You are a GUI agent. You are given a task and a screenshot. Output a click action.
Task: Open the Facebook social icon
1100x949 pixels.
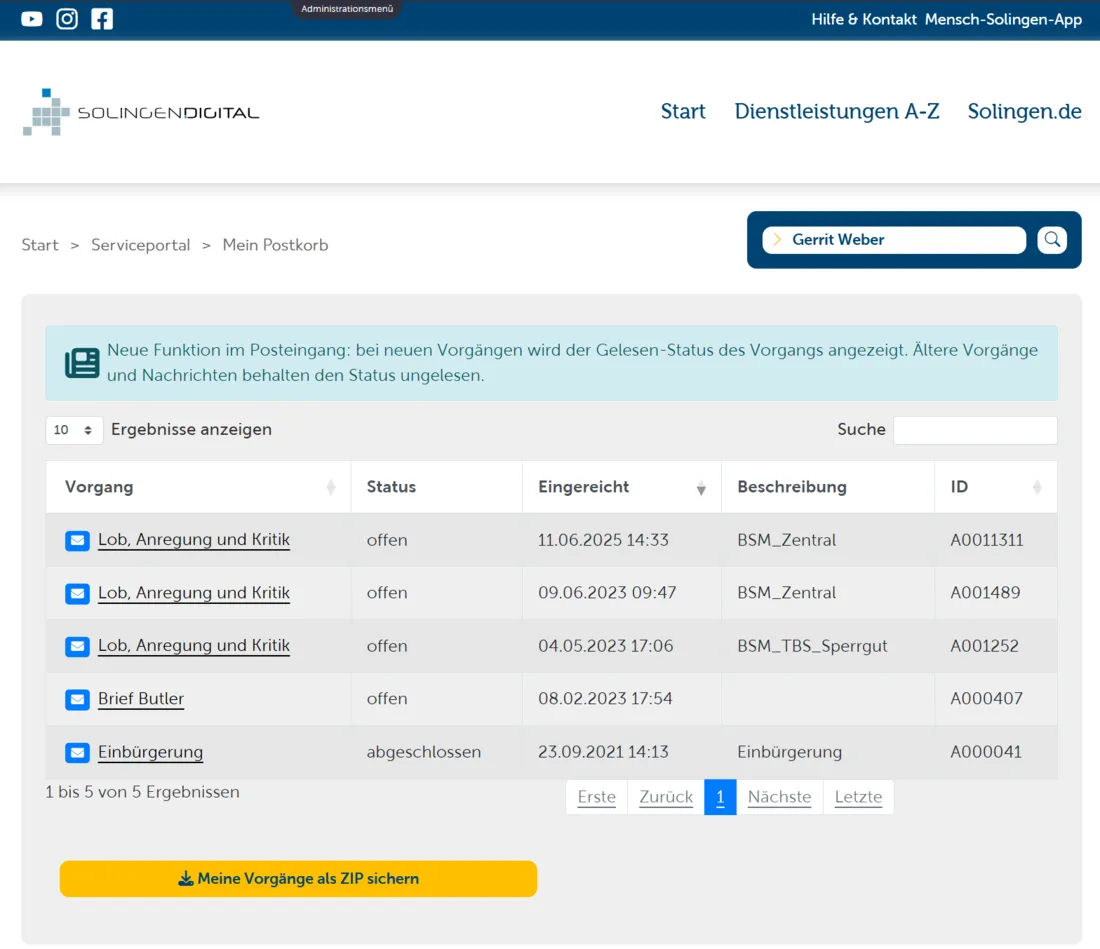point(102,19)
